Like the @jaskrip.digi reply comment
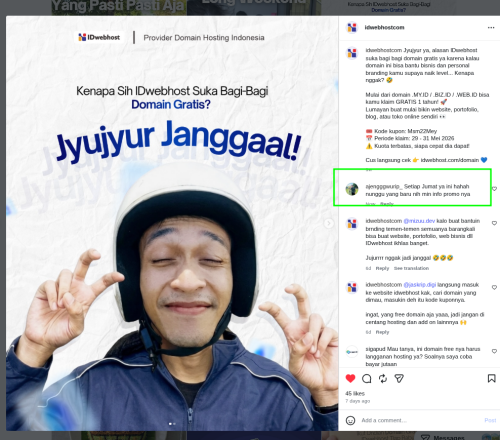This screenshot has width=500, height=440. [494, 287]
